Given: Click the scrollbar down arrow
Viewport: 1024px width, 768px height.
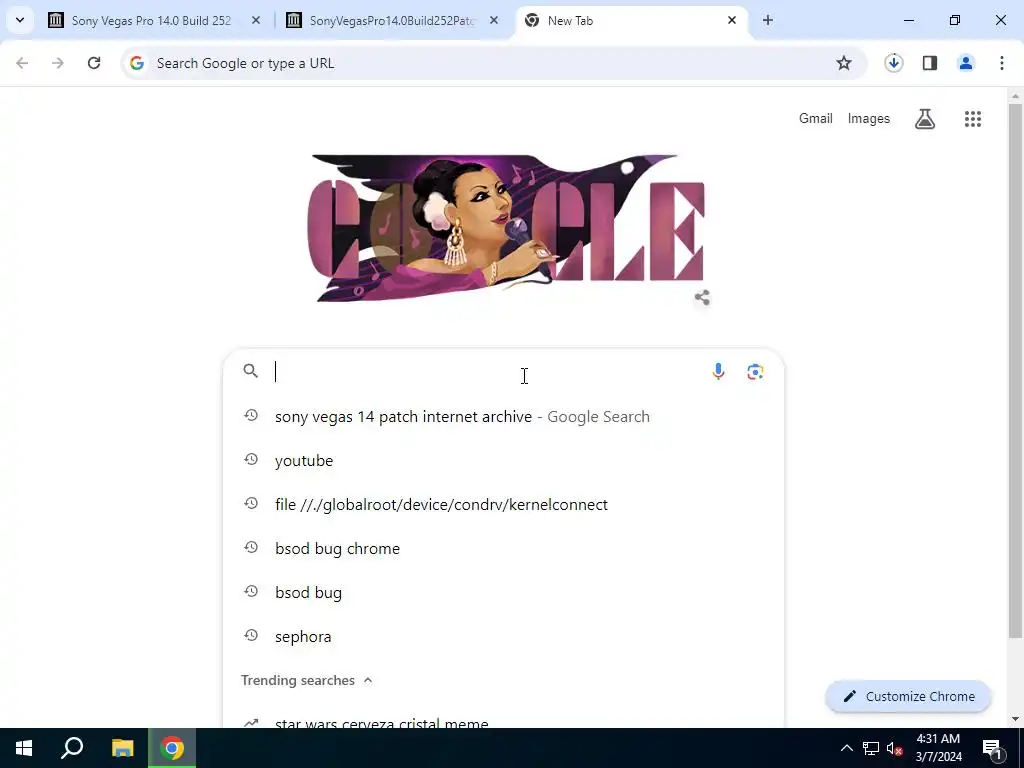Looking at the screenshot, I should pyautogui.click(x=1015, y=719).
